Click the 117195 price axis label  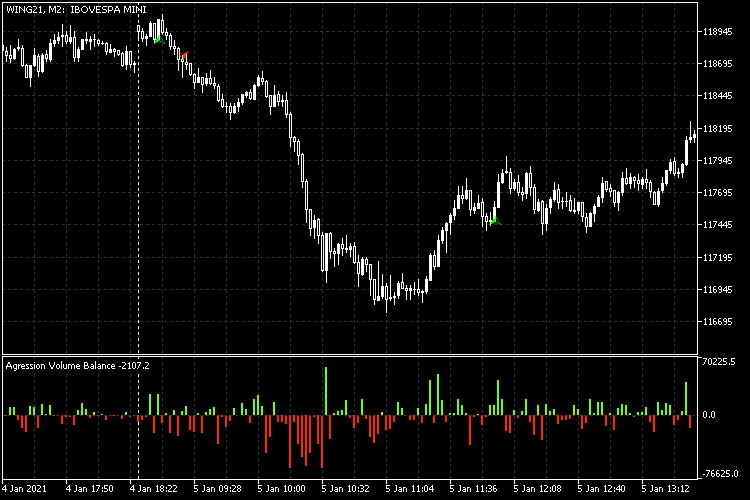point(717,258)
